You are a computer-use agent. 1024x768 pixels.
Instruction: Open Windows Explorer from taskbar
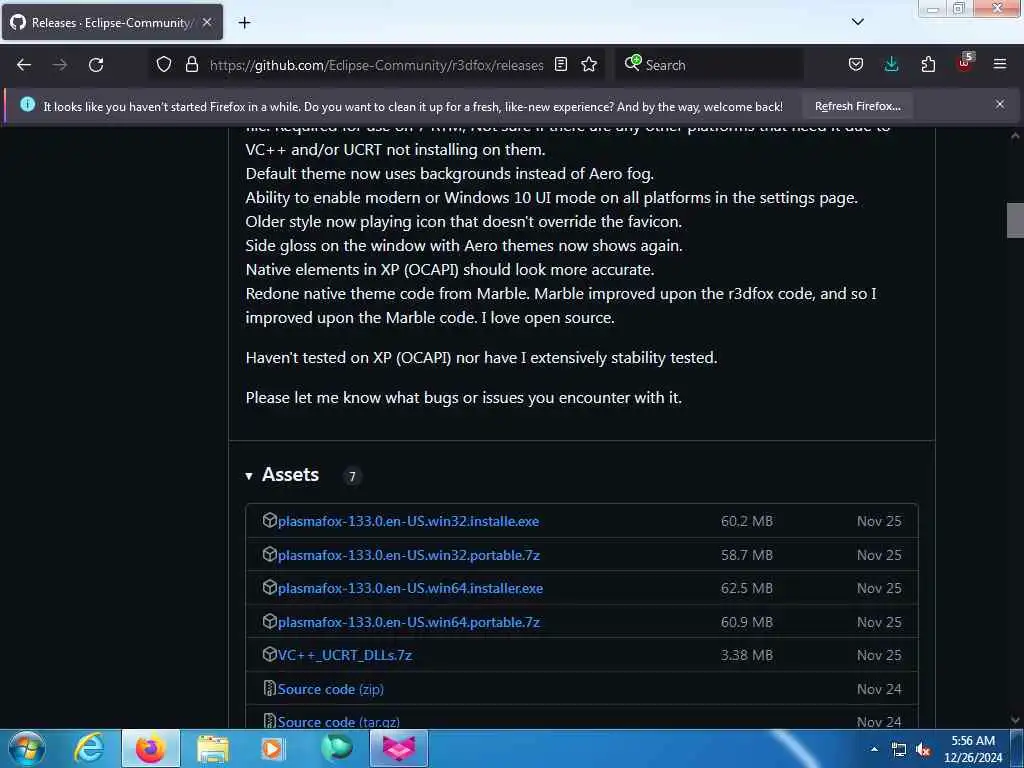coord(213,749)
